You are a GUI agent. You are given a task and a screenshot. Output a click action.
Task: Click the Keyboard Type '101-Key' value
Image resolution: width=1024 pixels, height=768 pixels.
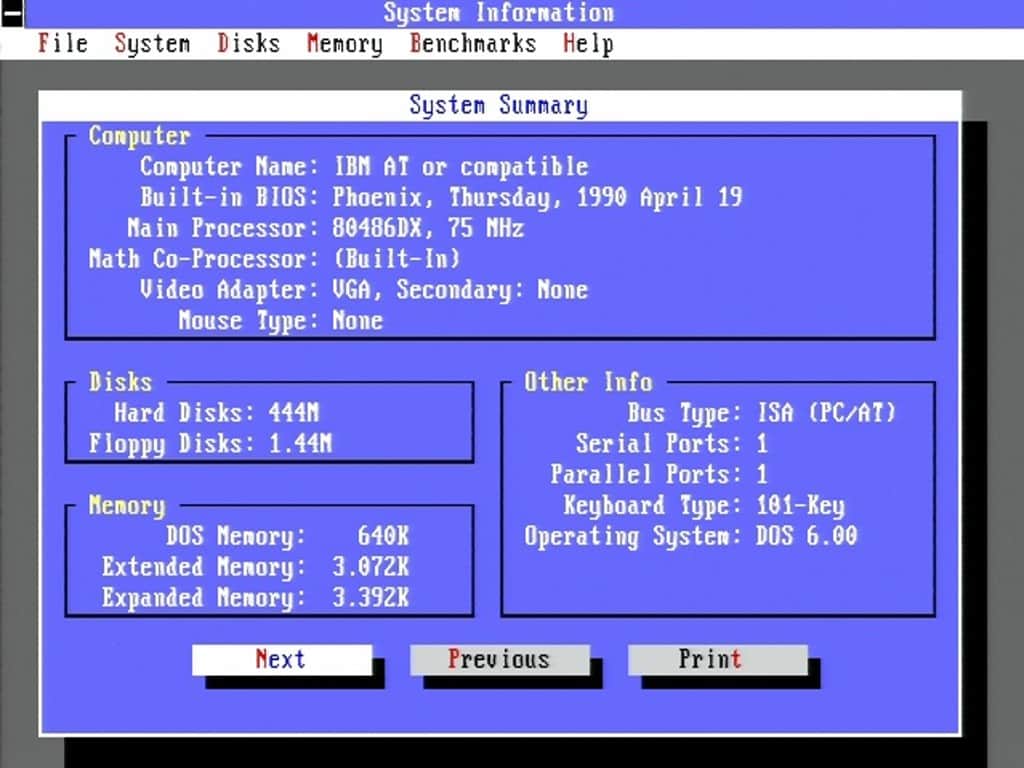(x=801, y=505)
